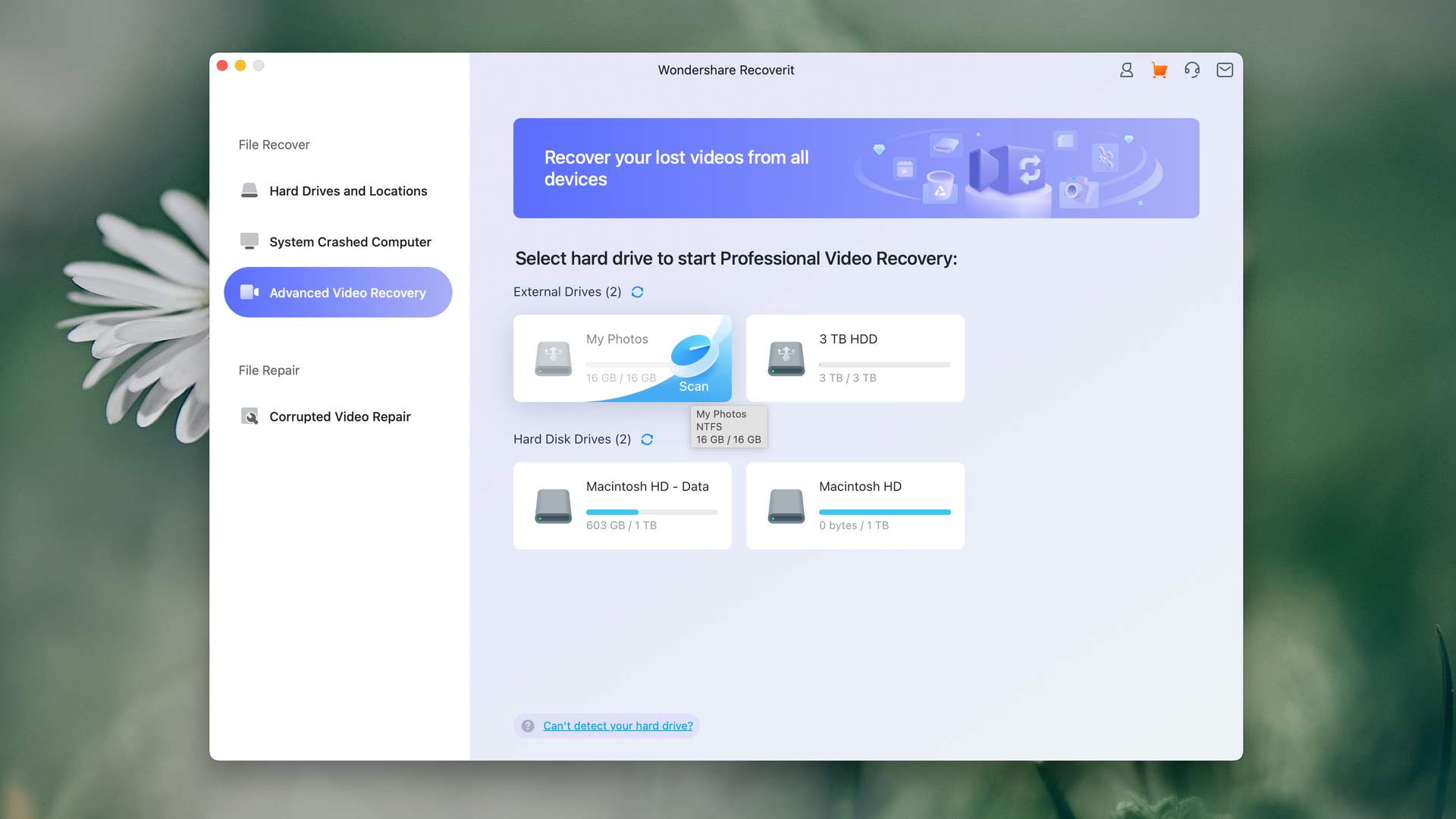Open Can't detect your hard drive link

pyautogui.click(x=618, y=726)
